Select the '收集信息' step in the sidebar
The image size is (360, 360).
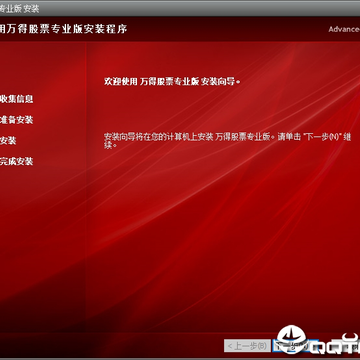click(x=16, y=99)
